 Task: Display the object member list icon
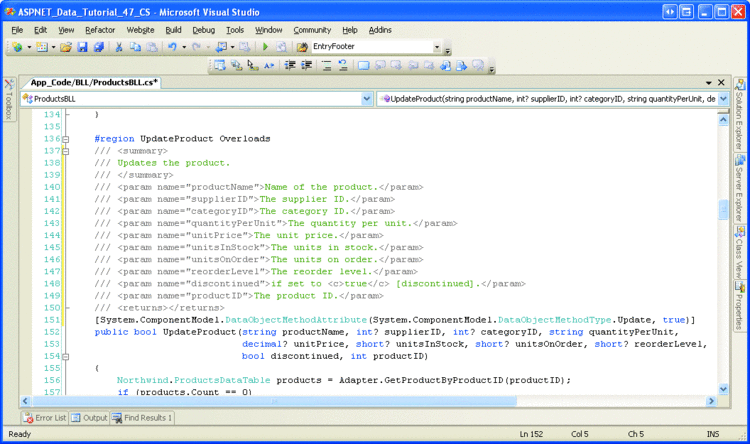(x=220, y=66)
